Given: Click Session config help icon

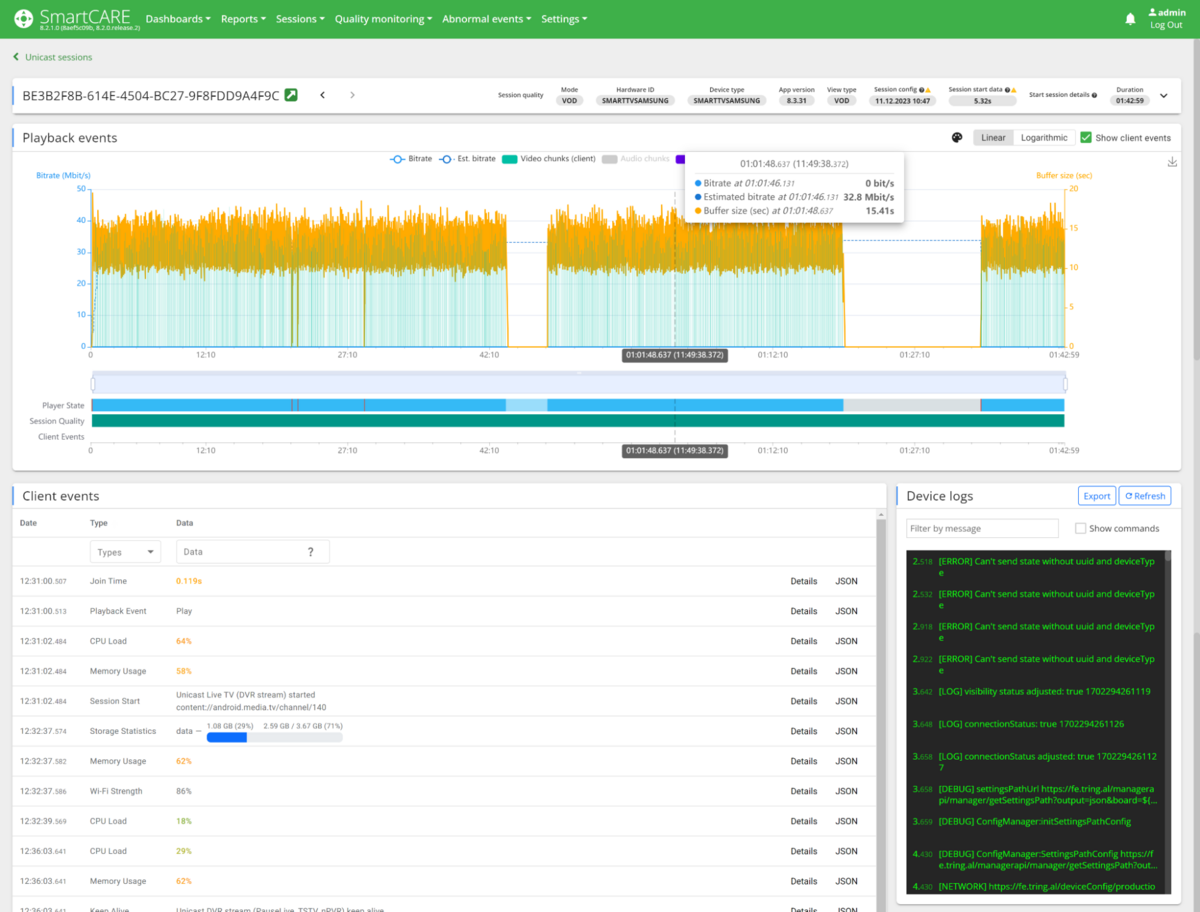Looking at the screenshot, I should click(921, 90).
